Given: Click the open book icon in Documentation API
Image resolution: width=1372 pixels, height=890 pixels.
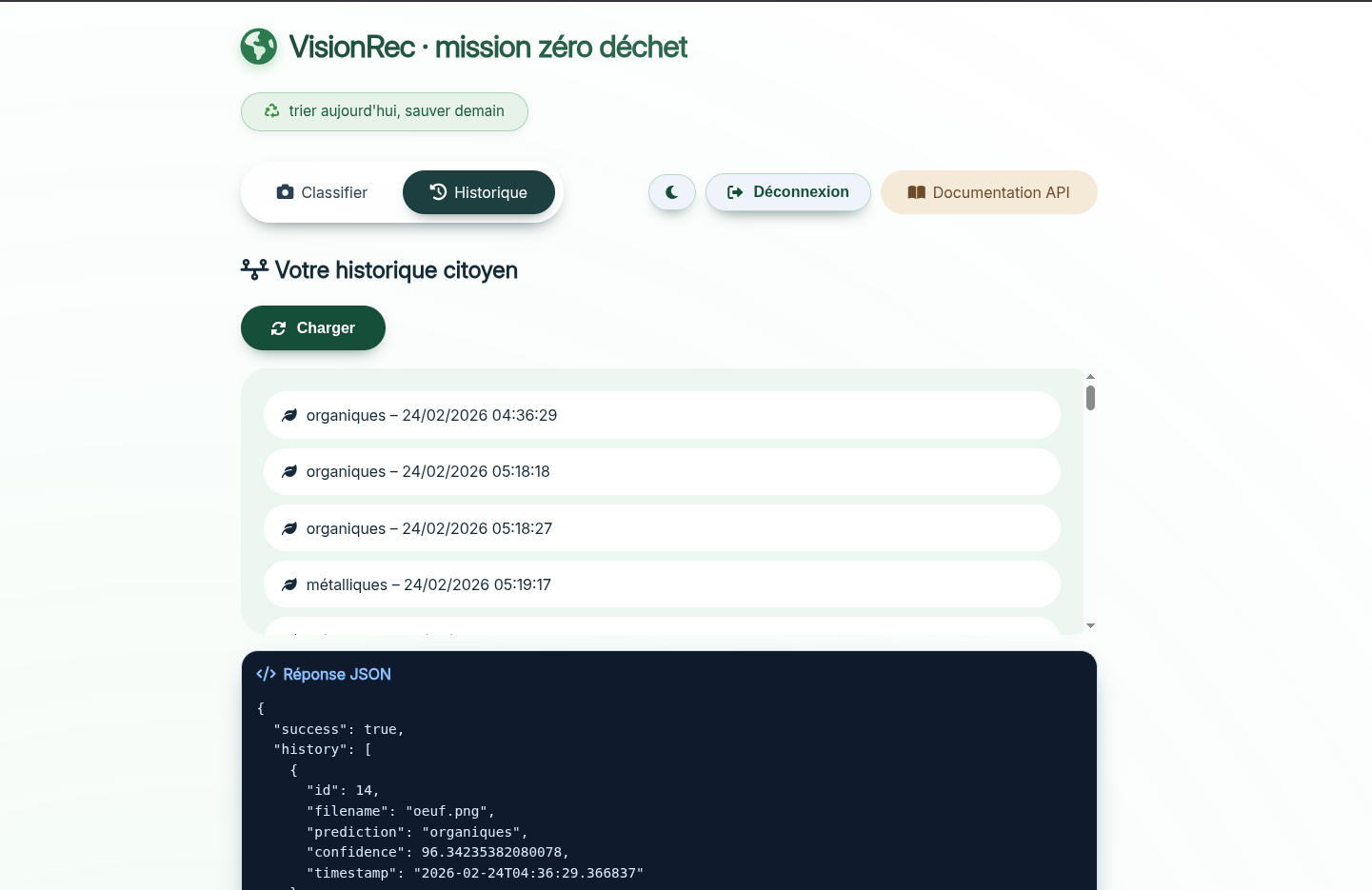Looking at the screenshot, I should [x=917, y=192].
